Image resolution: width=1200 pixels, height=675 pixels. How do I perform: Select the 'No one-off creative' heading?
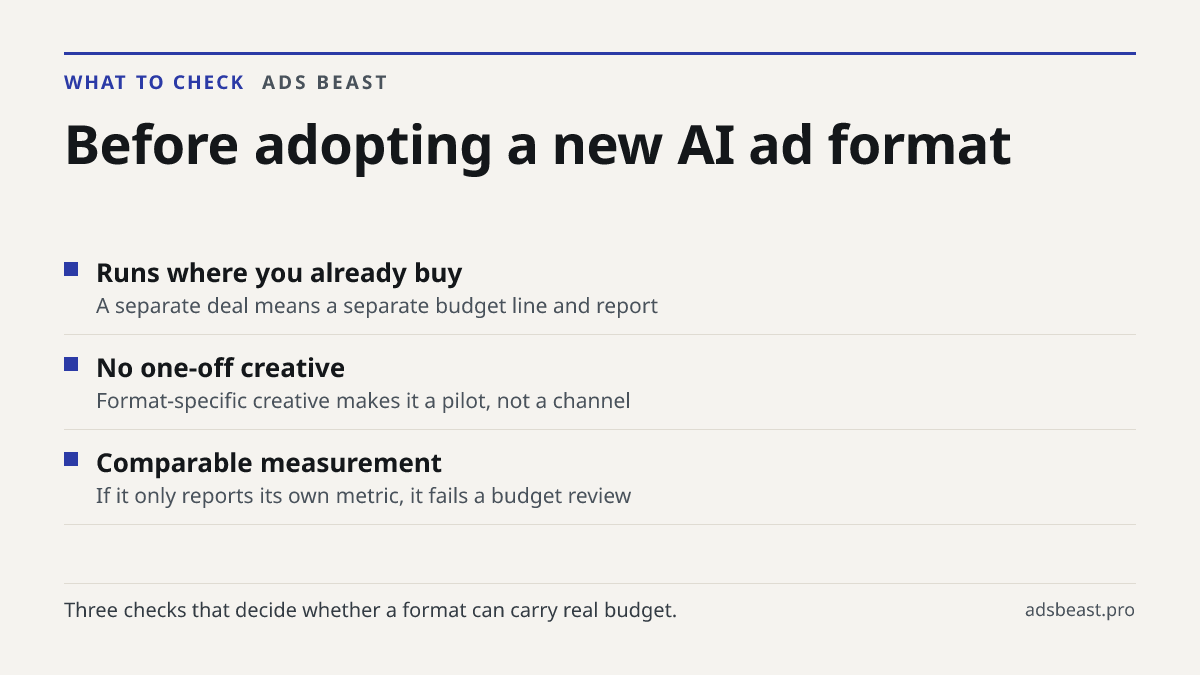point(220,368)
